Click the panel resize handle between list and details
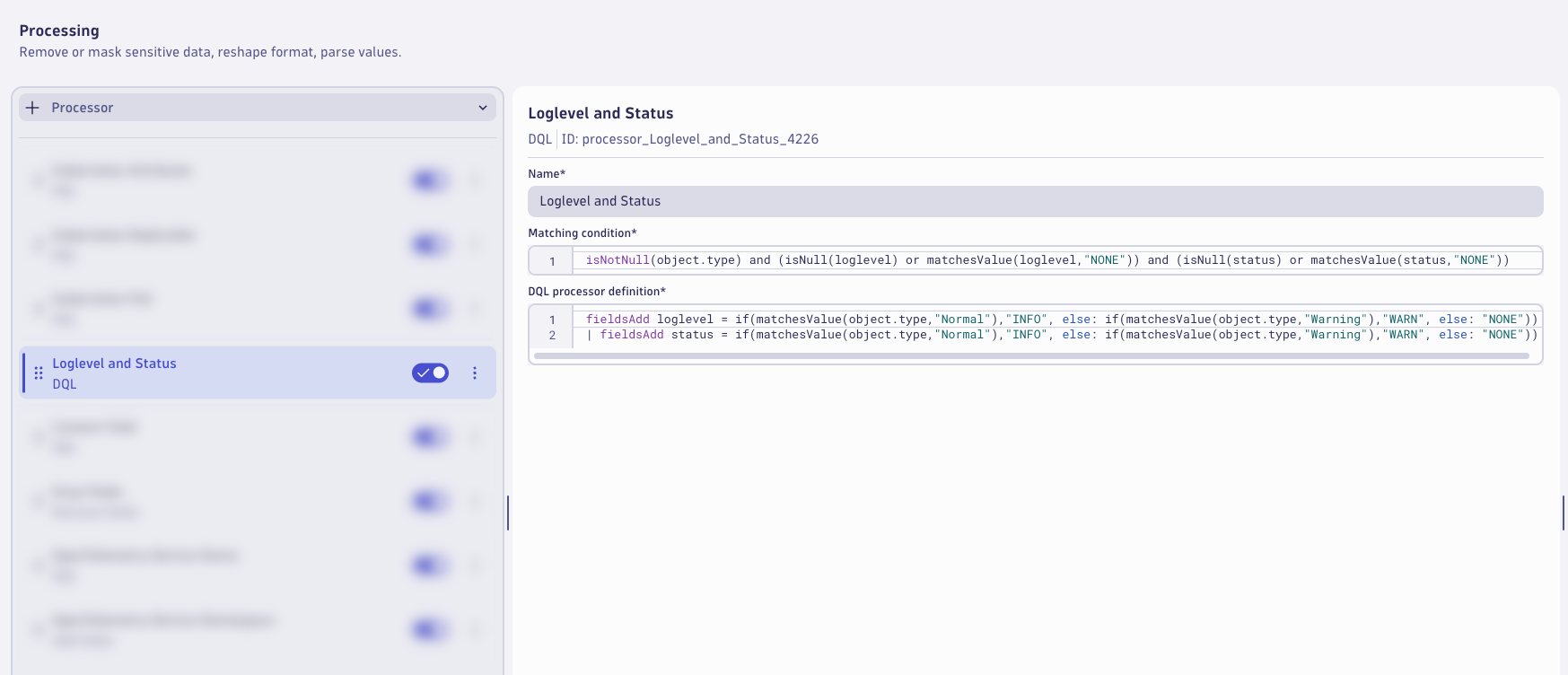Image resolution: width=1568 pixels, height=675 pixels. tap(508, 513)
